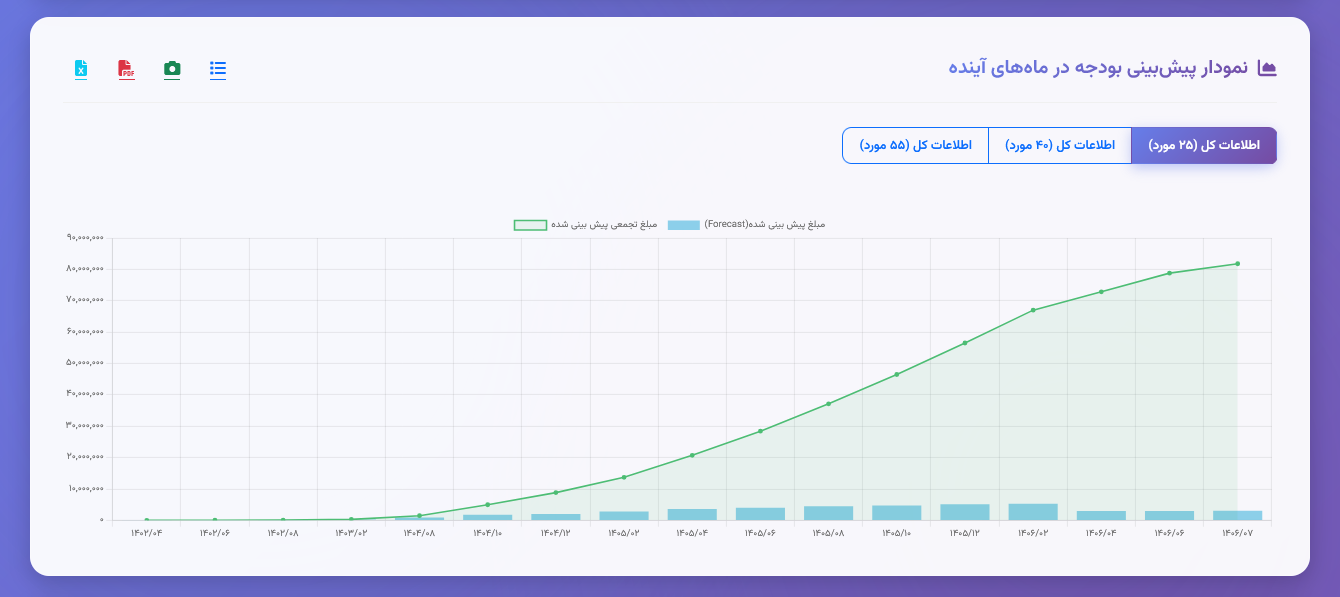Click the green legend swatch for cumulative series
1340x597 pixels.
(530, 225)
